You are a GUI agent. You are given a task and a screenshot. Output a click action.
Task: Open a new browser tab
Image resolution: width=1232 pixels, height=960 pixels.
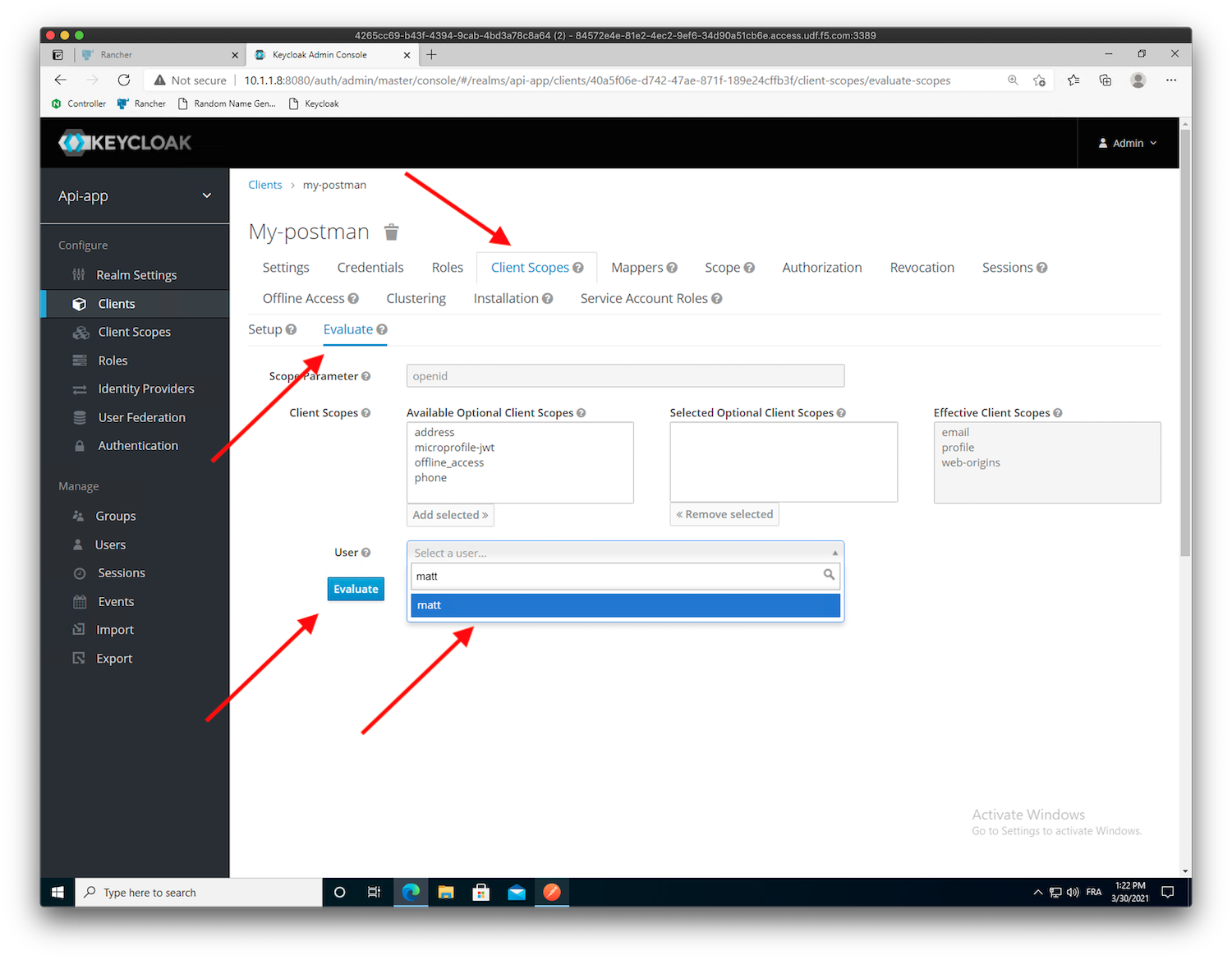pos(431,55)
